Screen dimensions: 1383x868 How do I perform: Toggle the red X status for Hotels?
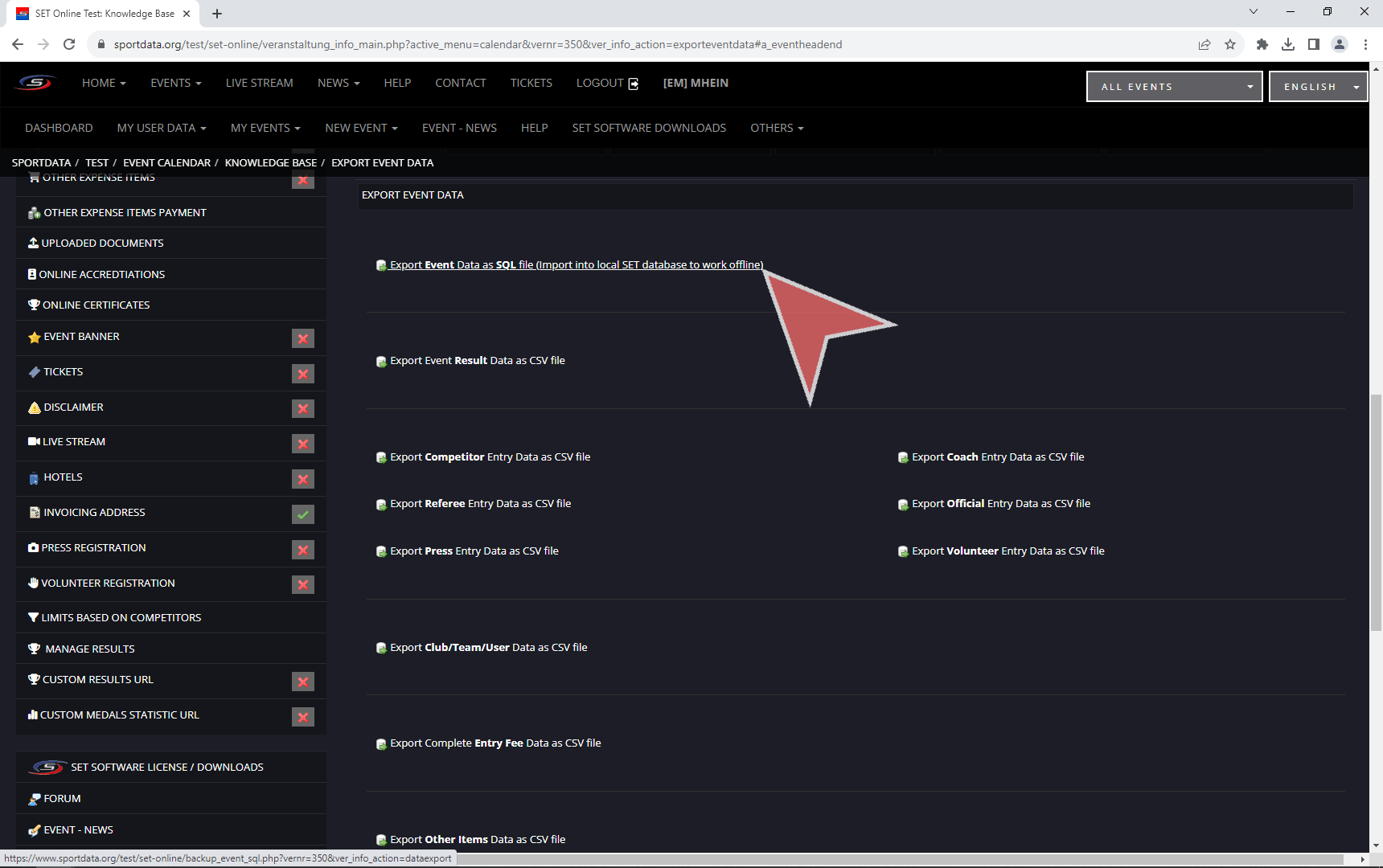pyautogui.click(x=302, y=480)
